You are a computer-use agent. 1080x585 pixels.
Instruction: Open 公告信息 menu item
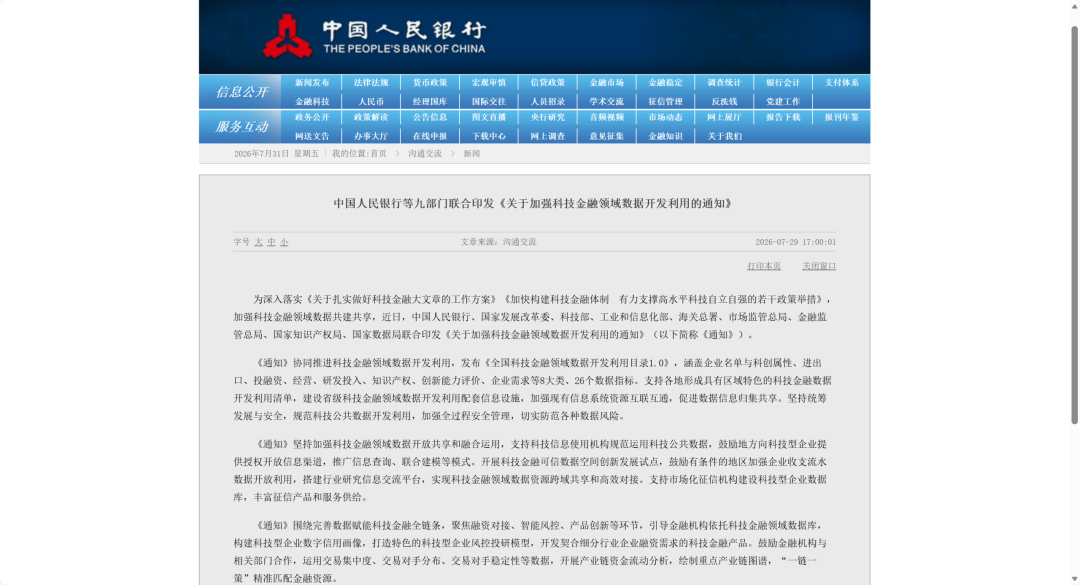coord(430,118)
